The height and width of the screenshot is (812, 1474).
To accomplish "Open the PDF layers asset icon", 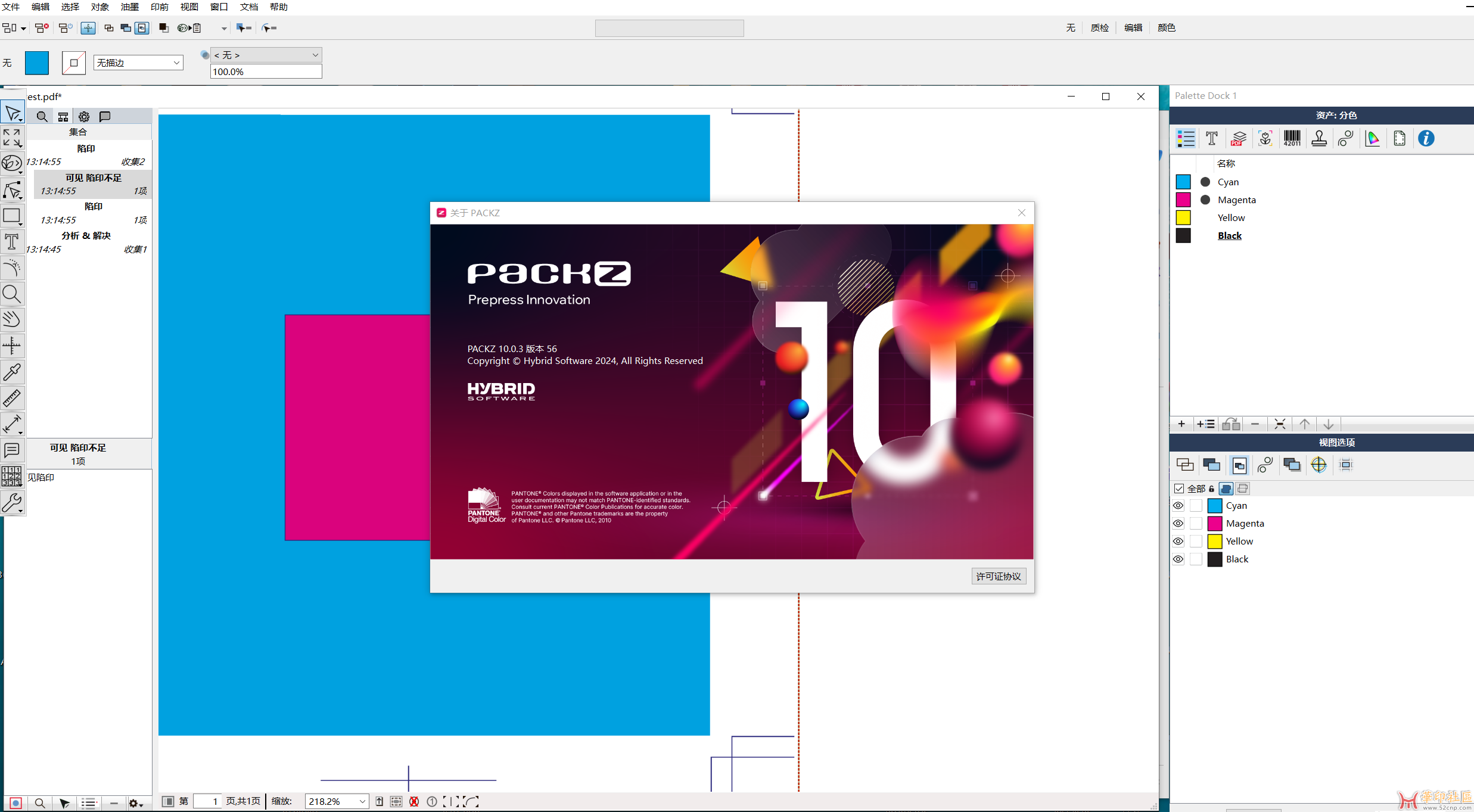I will click(1239, 139).
